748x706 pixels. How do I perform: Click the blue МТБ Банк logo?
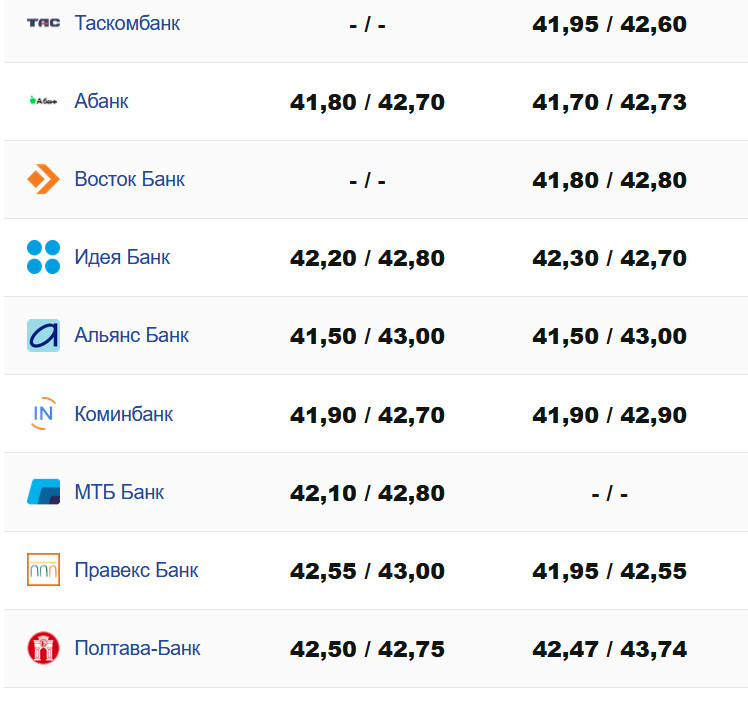[x=43, y=492]
